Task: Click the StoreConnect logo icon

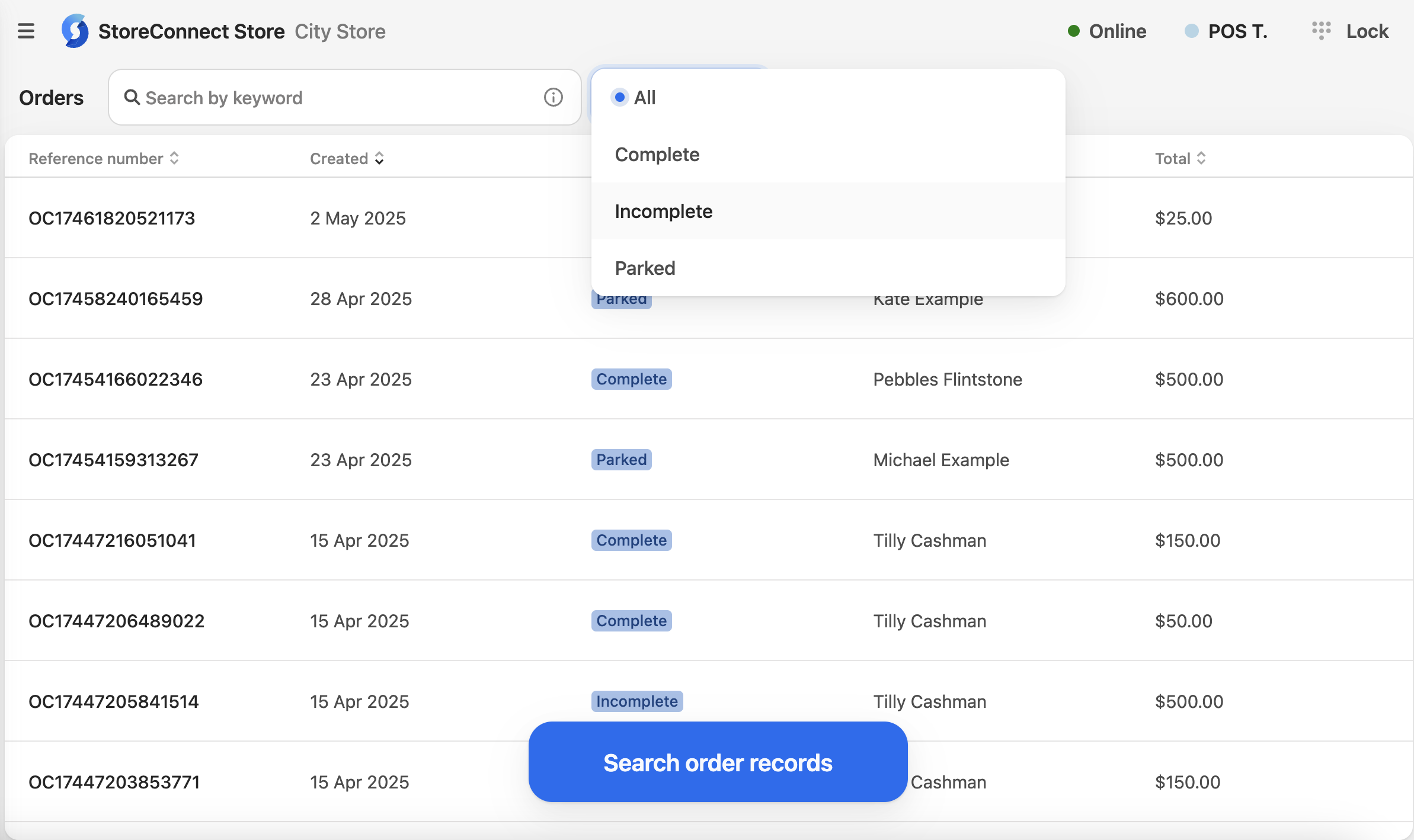Action: (75, 31)
